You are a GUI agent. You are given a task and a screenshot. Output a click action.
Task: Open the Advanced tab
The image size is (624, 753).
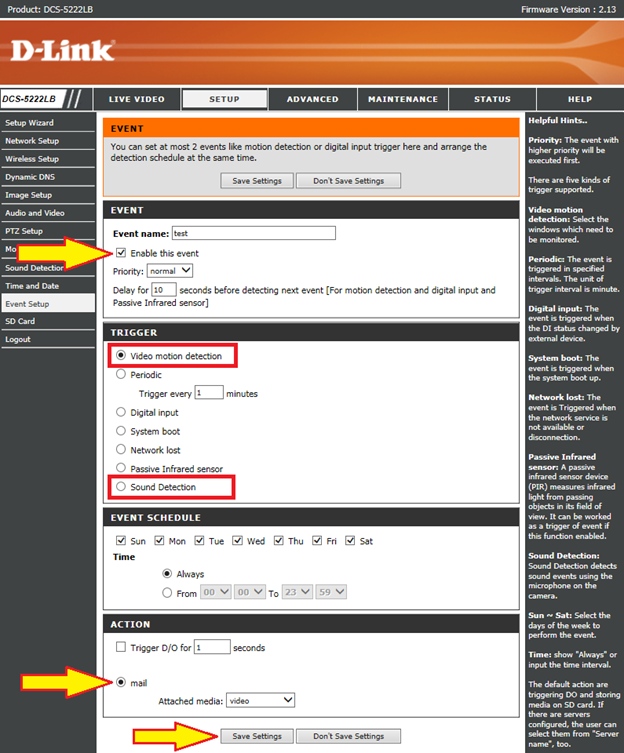(312, 99)
